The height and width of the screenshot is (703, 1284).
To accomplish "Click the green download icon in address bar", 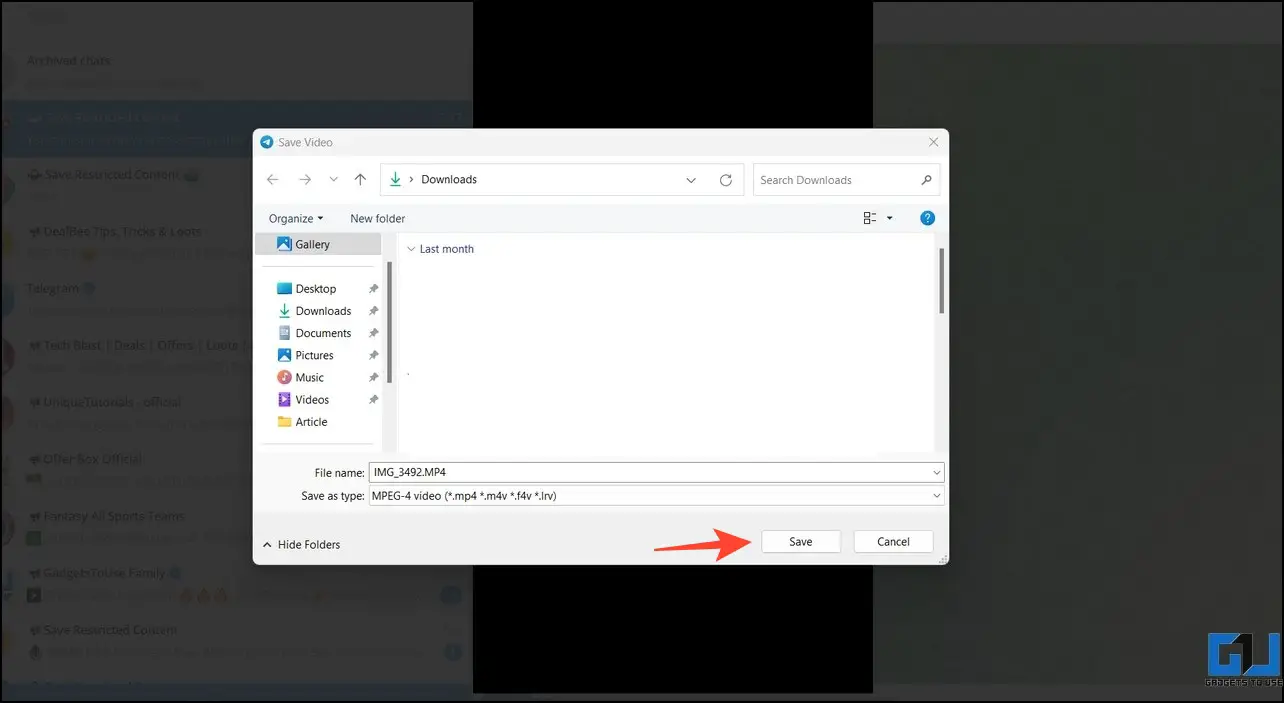I will (x=395, y=180).
